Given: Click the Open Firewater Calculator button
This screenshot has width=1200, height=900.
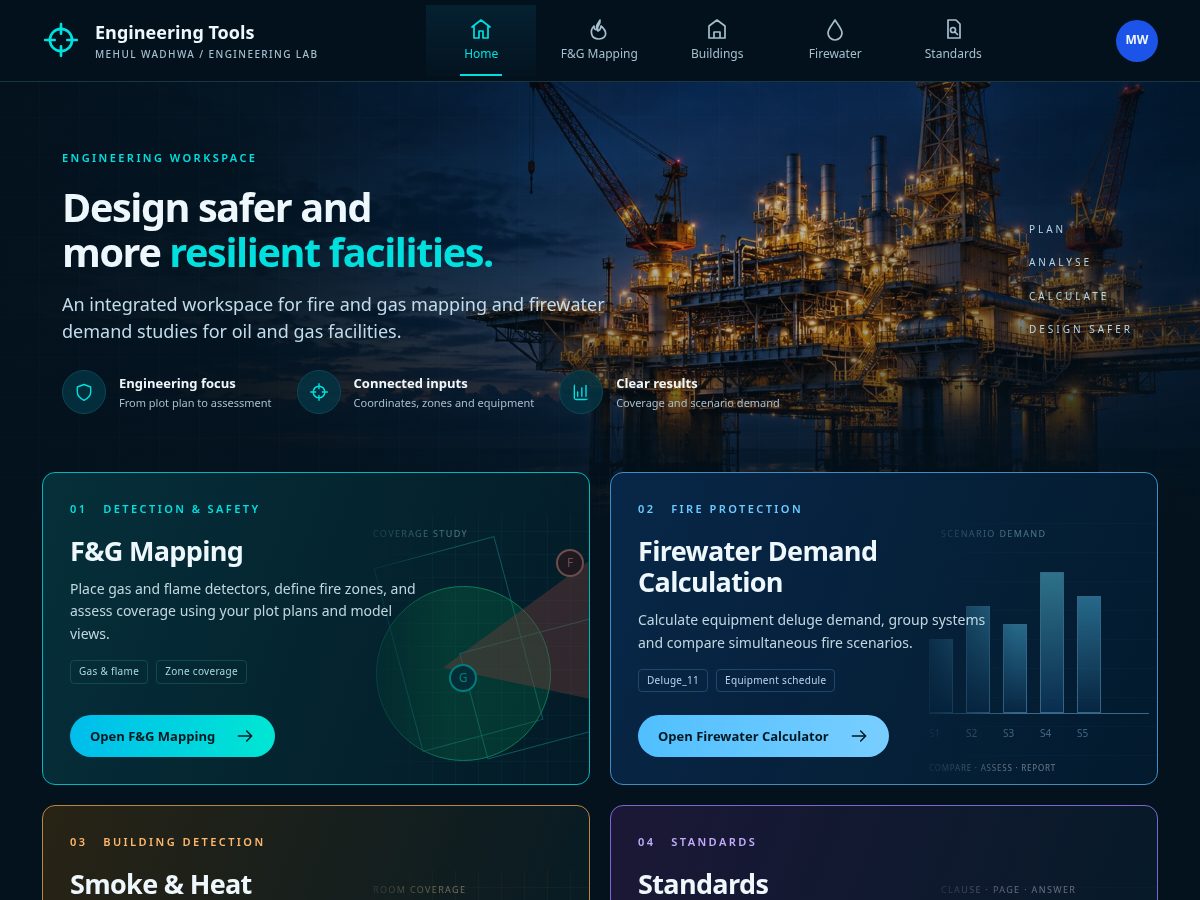Looking at the screenshot, I should pyautogui.click(x=763, y=736).
